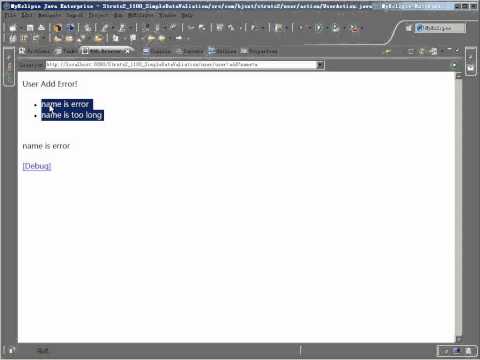Click the External Tools red toolbox icon

pos(354,28)
